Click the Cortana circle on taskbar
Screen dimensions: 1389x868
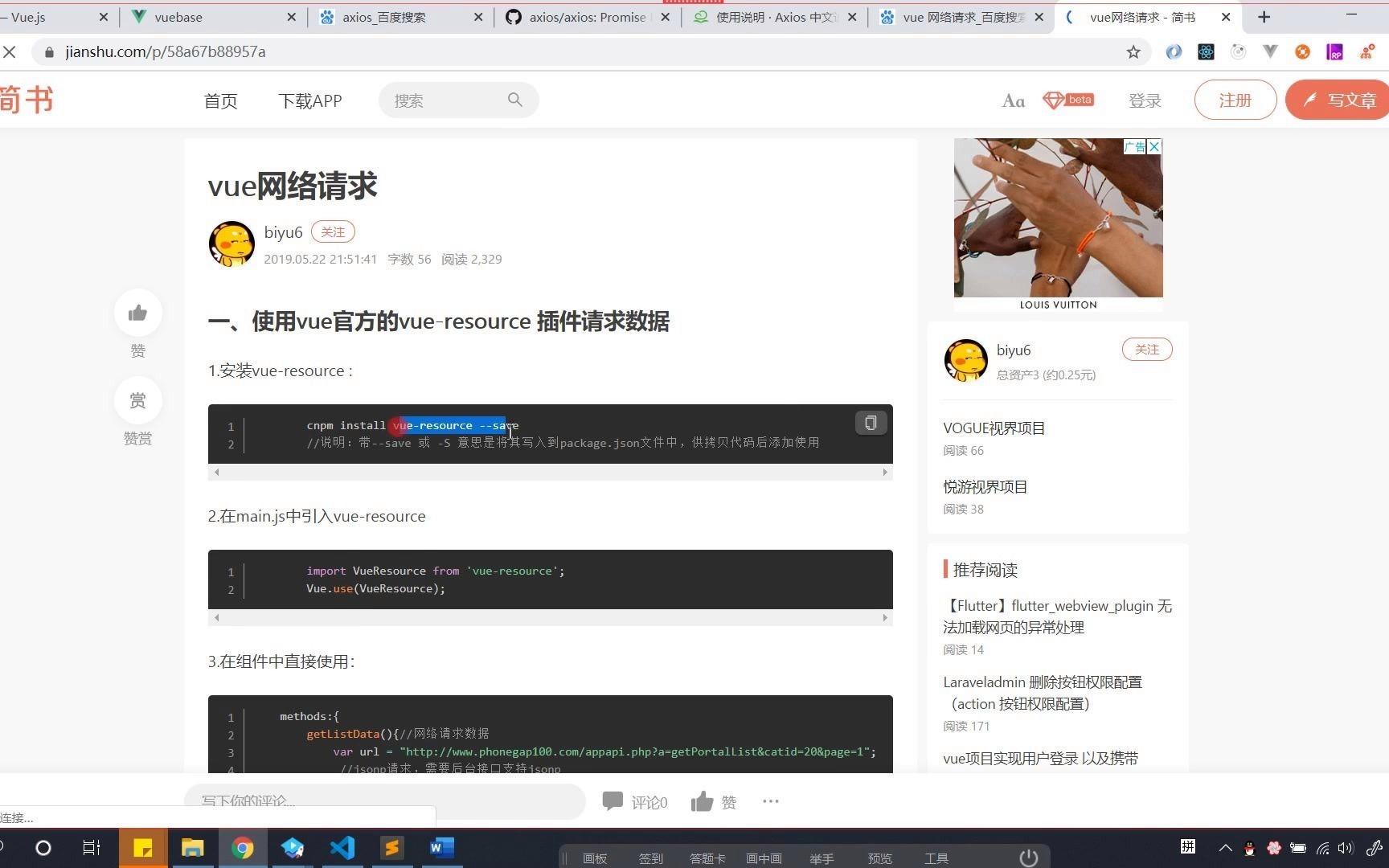[43, 848]
